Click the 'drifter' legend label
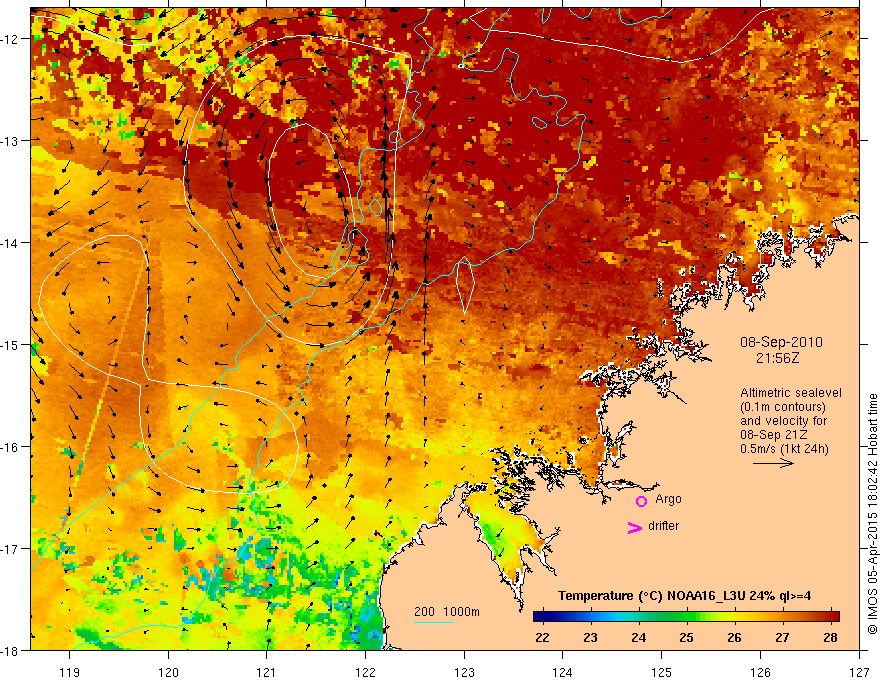This screenshot has width=880, height=680. click(x=663, y=526)
